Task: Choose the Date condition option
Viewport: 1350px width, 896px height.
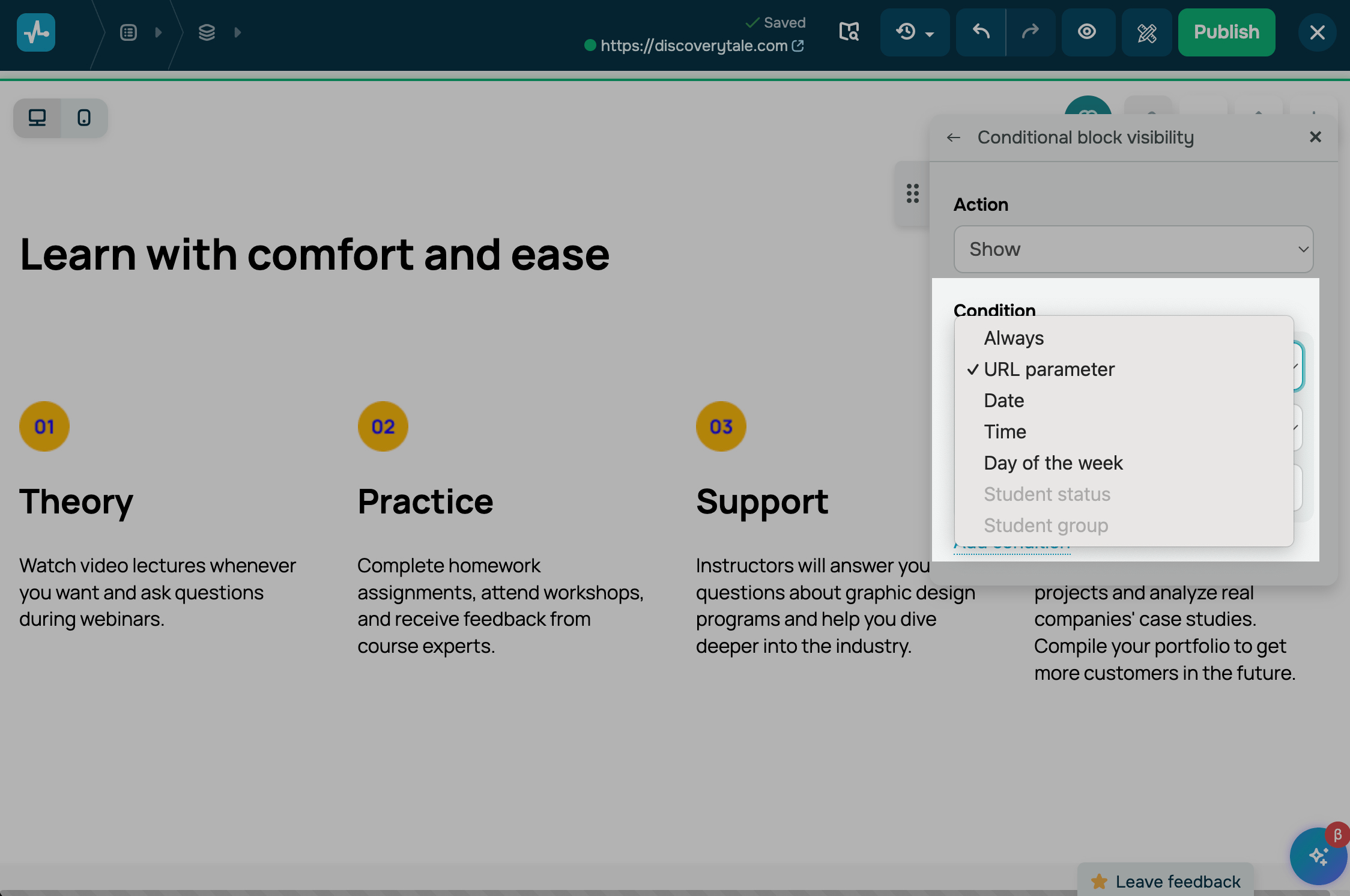Action: click(x=1003, y=401)
